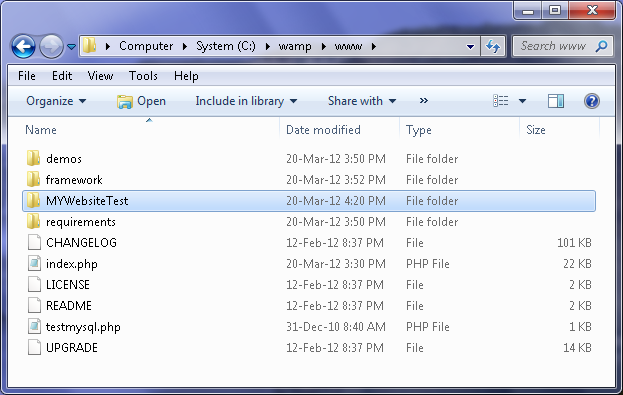Click the index.php file name
Image resolution: width=623 pixels, height=395 pixels.
tap(72, 264)
